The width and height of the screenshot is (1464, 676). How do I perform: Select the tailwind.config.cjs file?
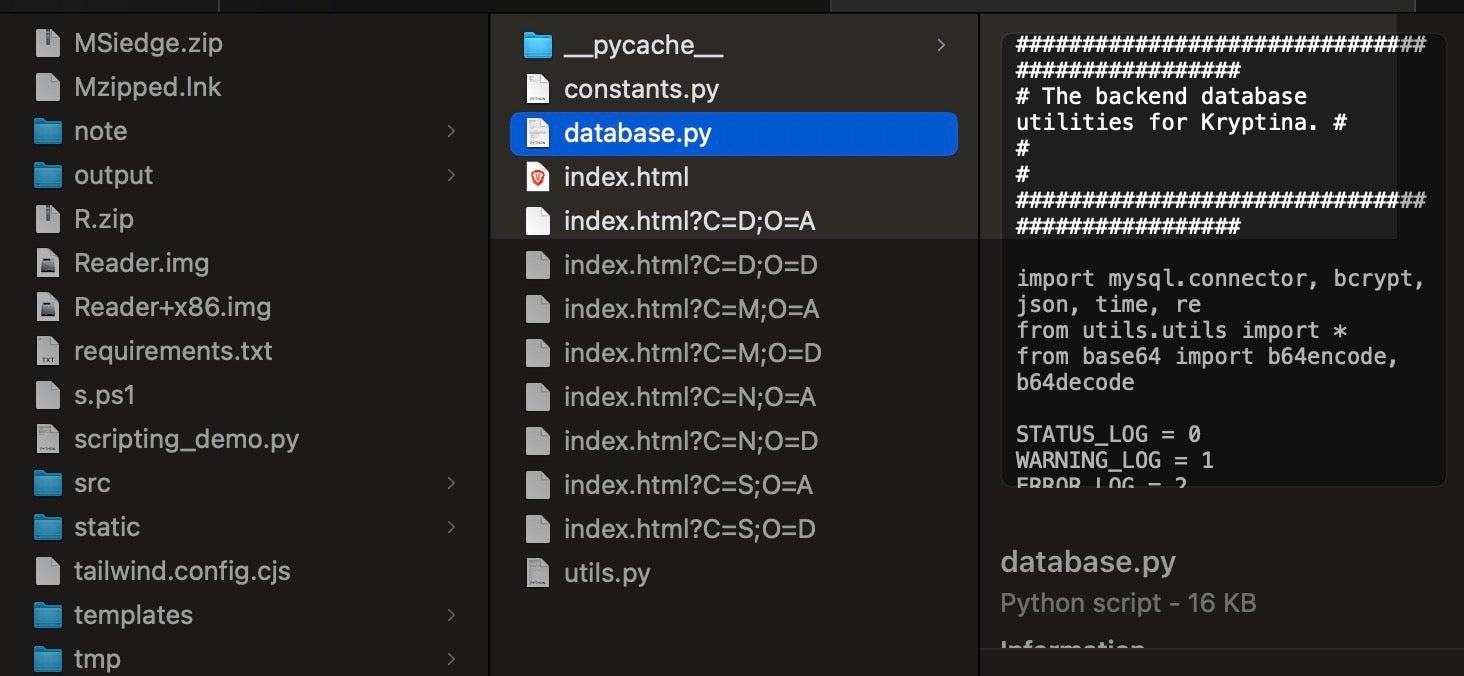[182, 571]
